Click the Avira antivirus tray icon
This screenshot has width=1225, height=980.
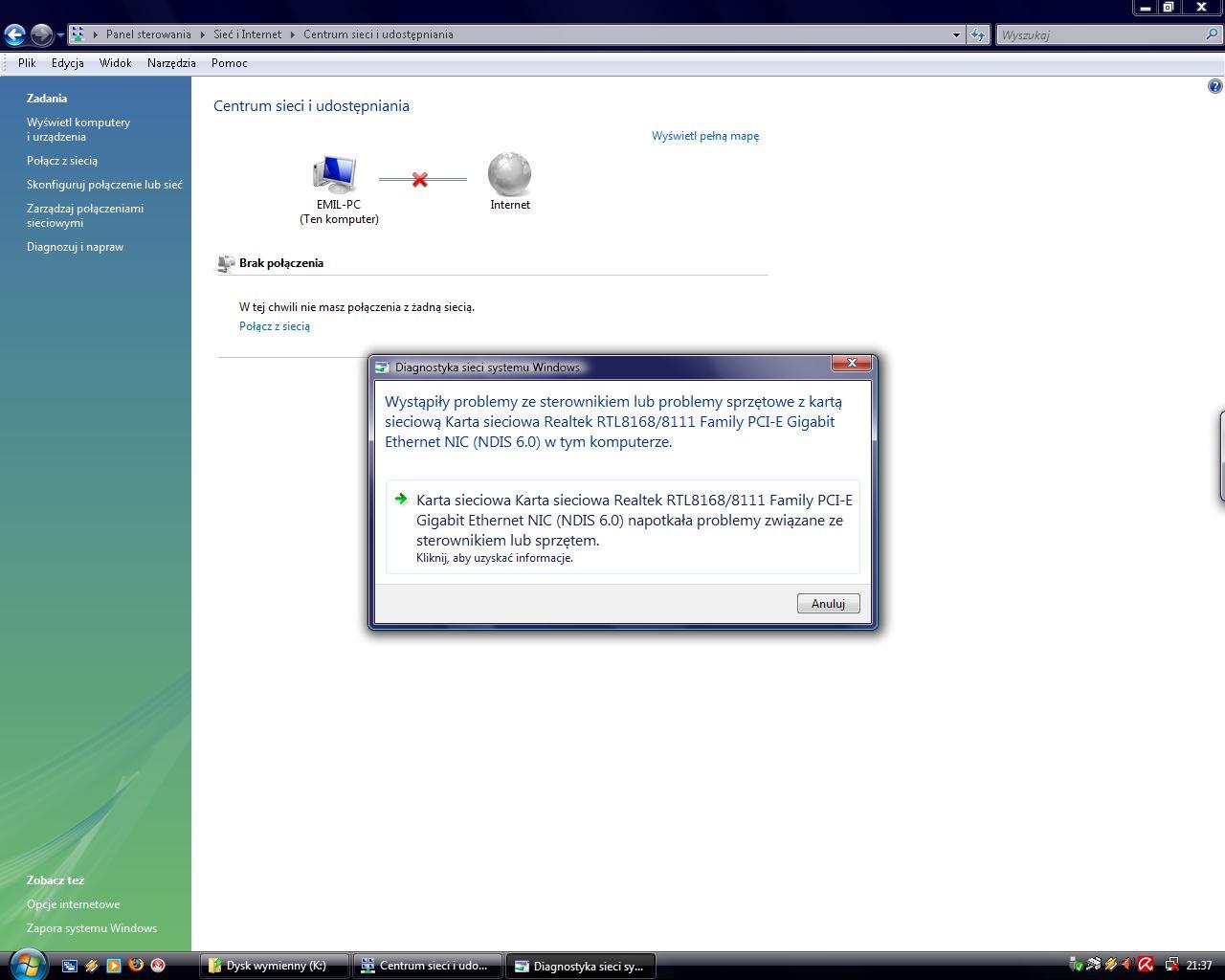(1146, 965)
